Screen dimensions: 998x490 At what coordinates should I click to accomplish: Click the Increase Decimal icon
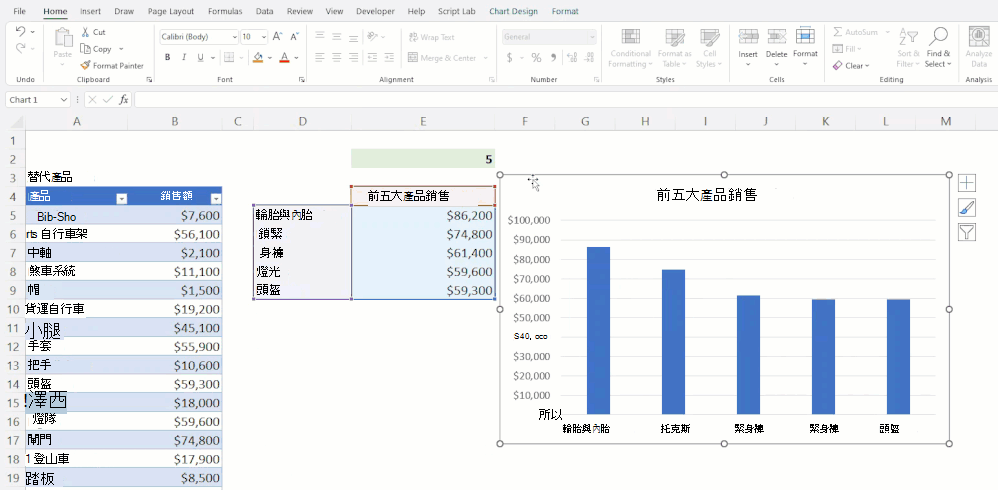tap(572, 58)
